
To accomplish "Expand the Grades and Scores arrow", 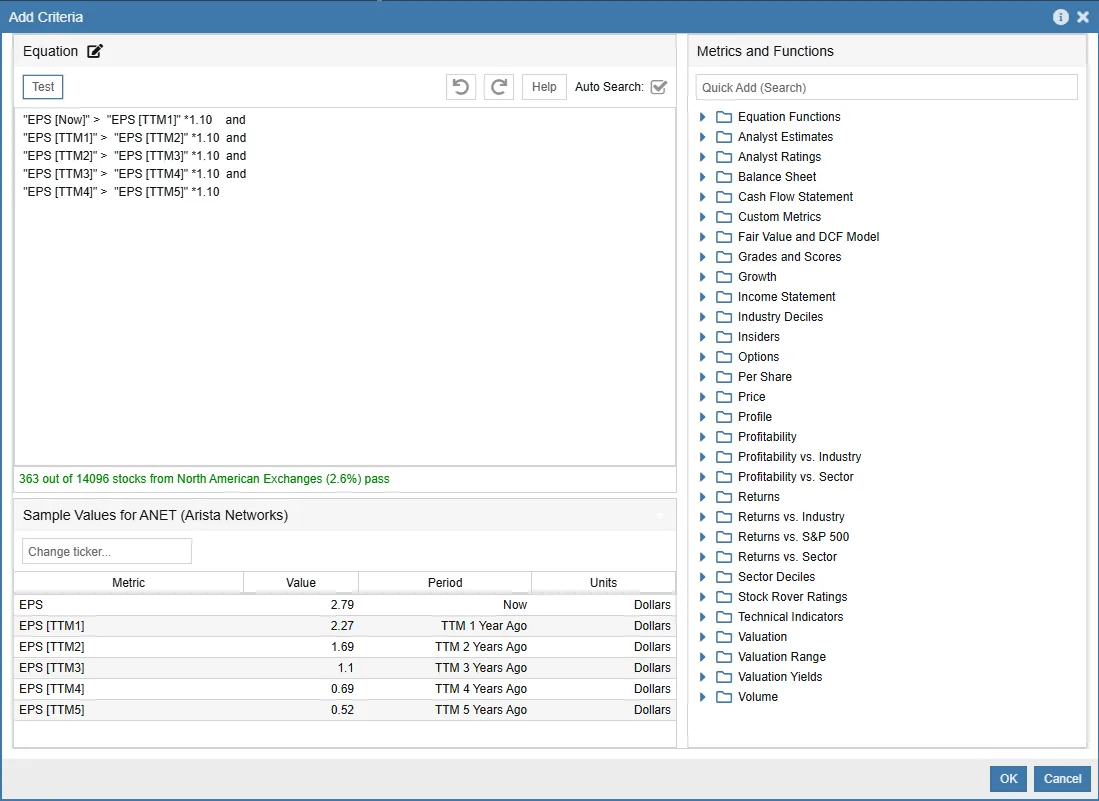I will (x=702, y=256).
